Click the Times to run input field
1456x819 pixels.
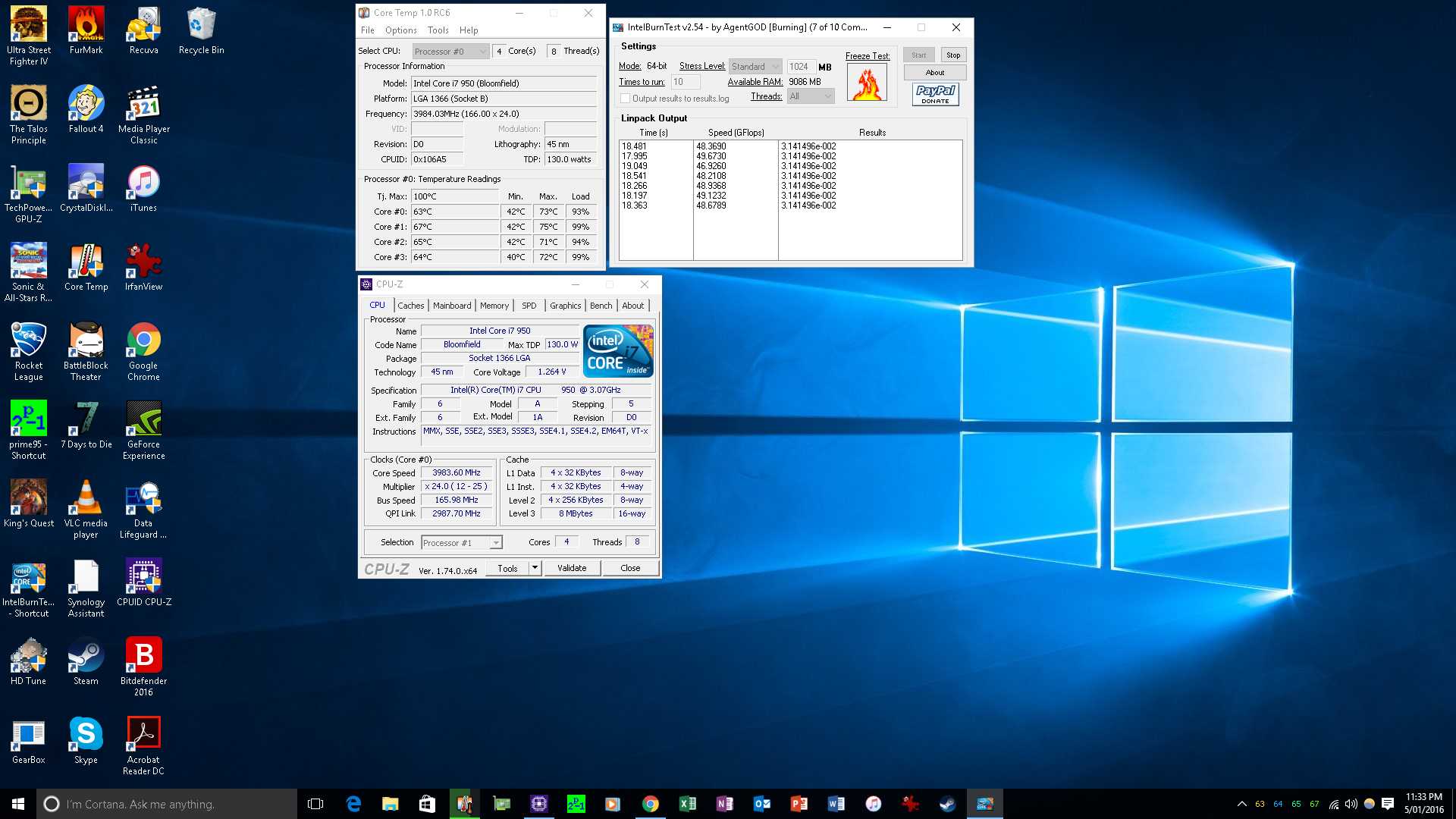[685, 82]
